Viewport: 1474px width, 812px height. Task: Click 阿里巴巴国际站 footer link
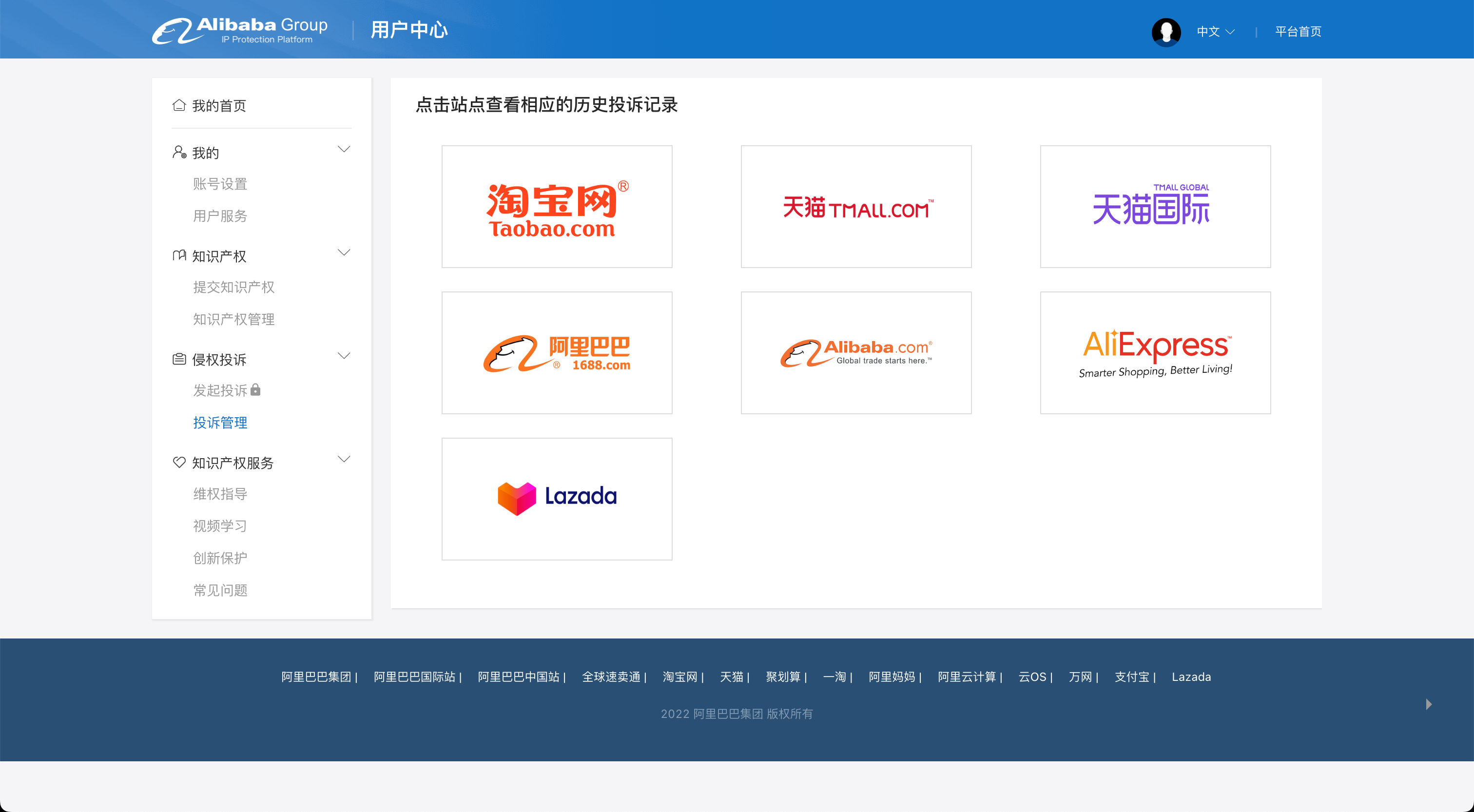[414, 677]
